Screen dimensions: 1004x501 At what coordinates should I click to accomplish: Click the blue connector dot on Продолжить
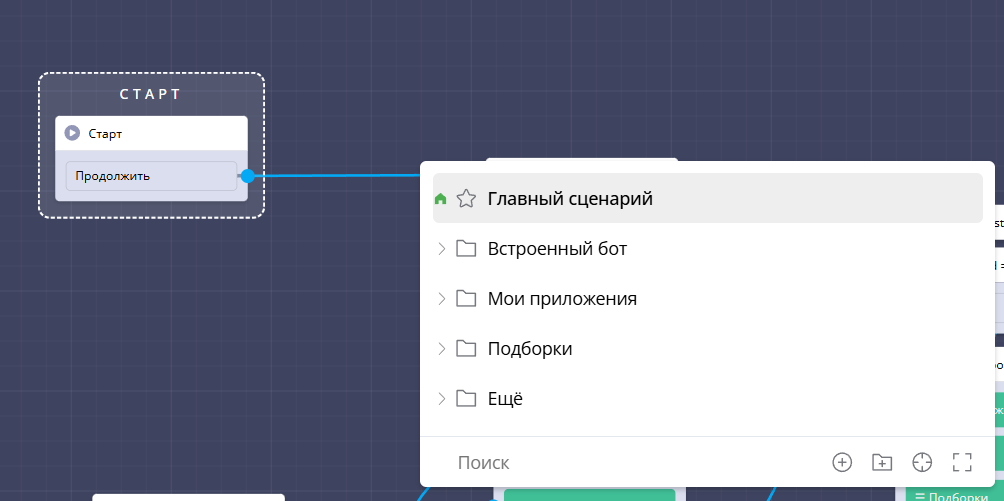[247, 176]
